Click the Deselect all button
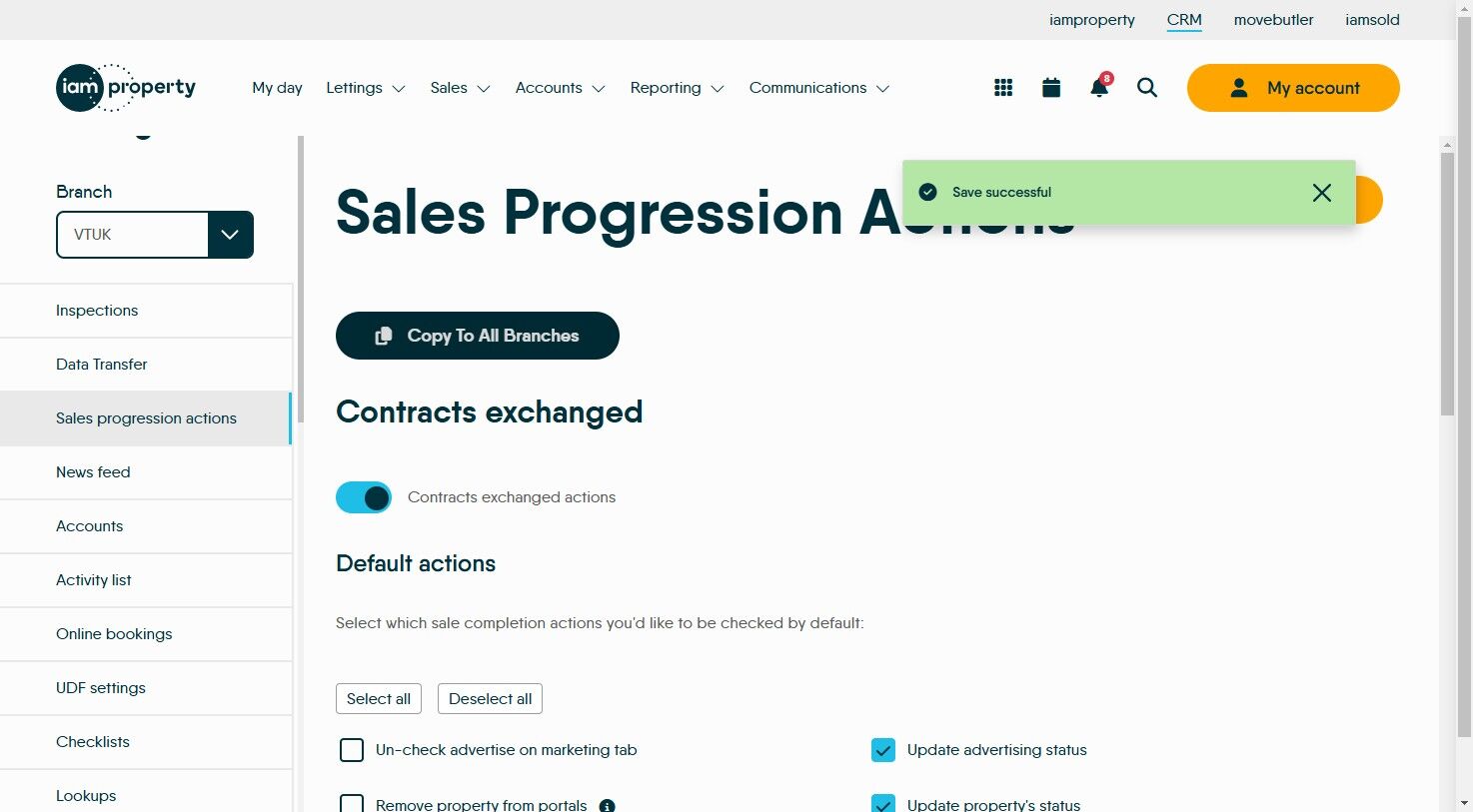The height and width of the screenshot is (812, 1473). [x=490, y=699]
